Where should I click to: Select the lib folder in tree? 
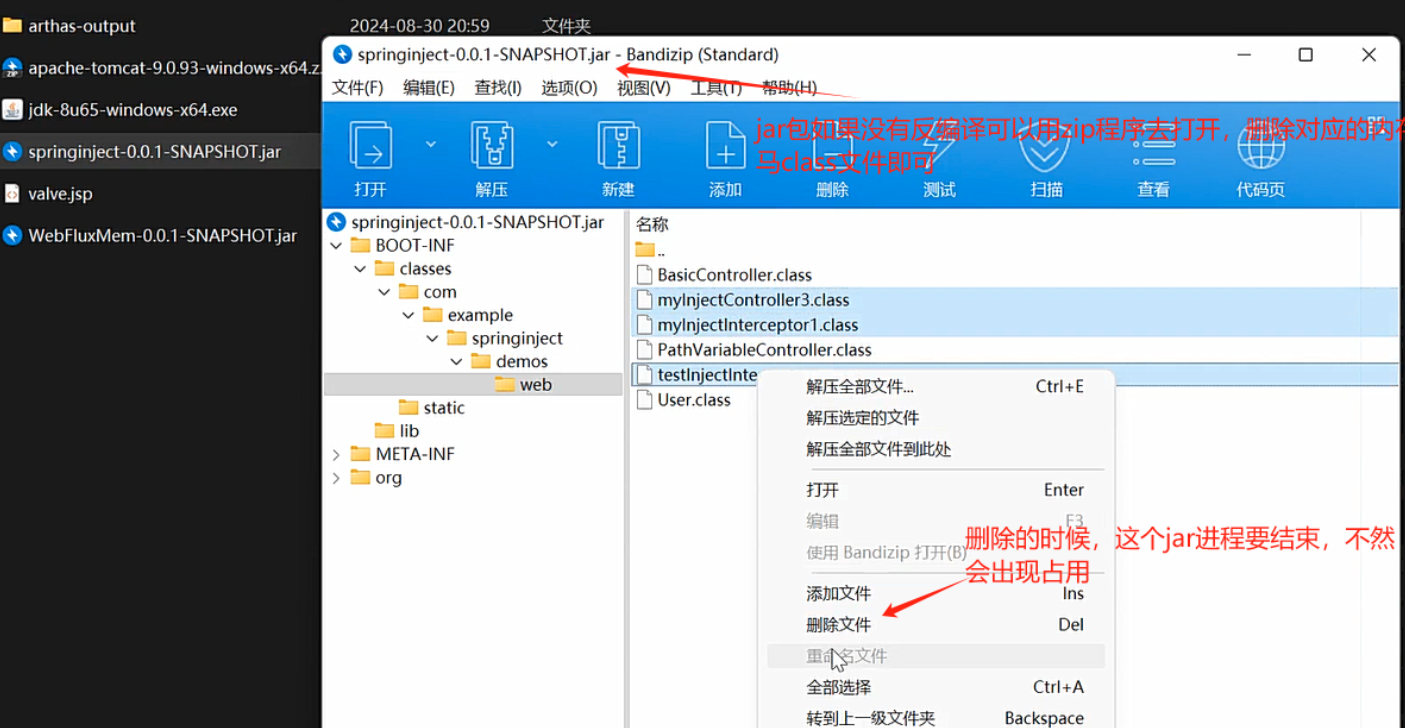pyautogui.click(x=397, y=431)
